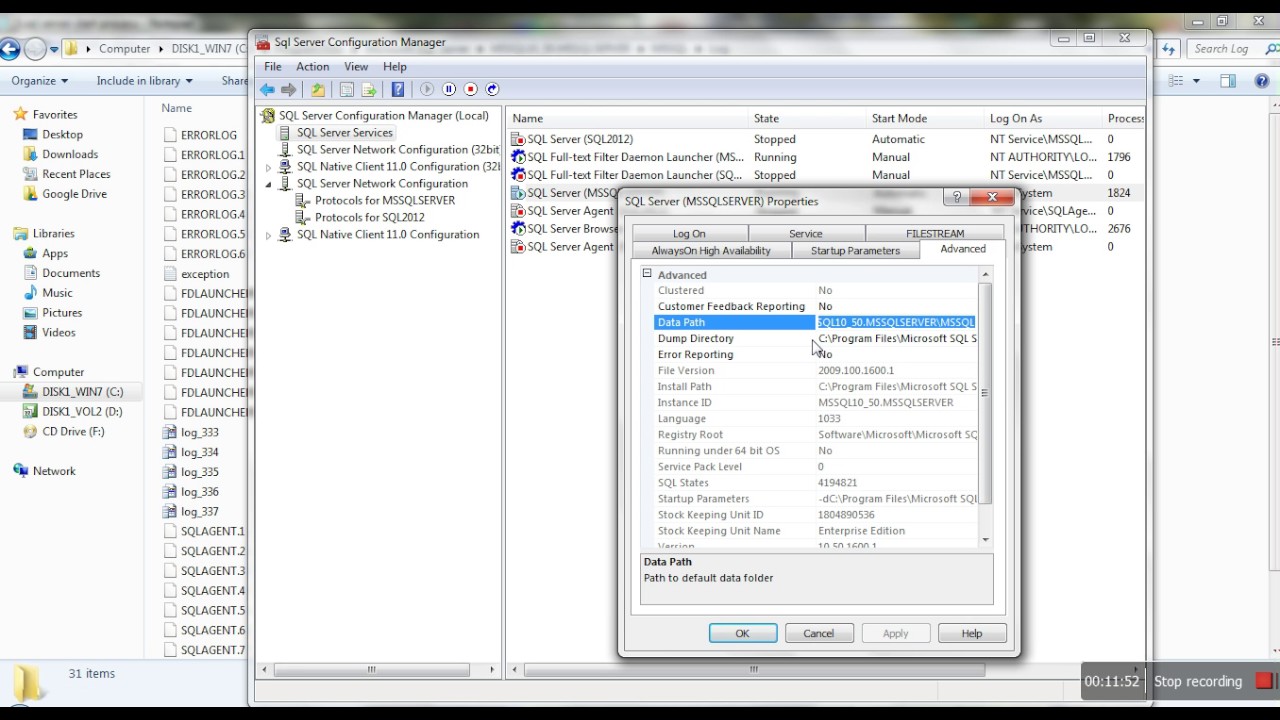1280x720 pixels.
Task: Open the View menu
Action: click(356, 66)
